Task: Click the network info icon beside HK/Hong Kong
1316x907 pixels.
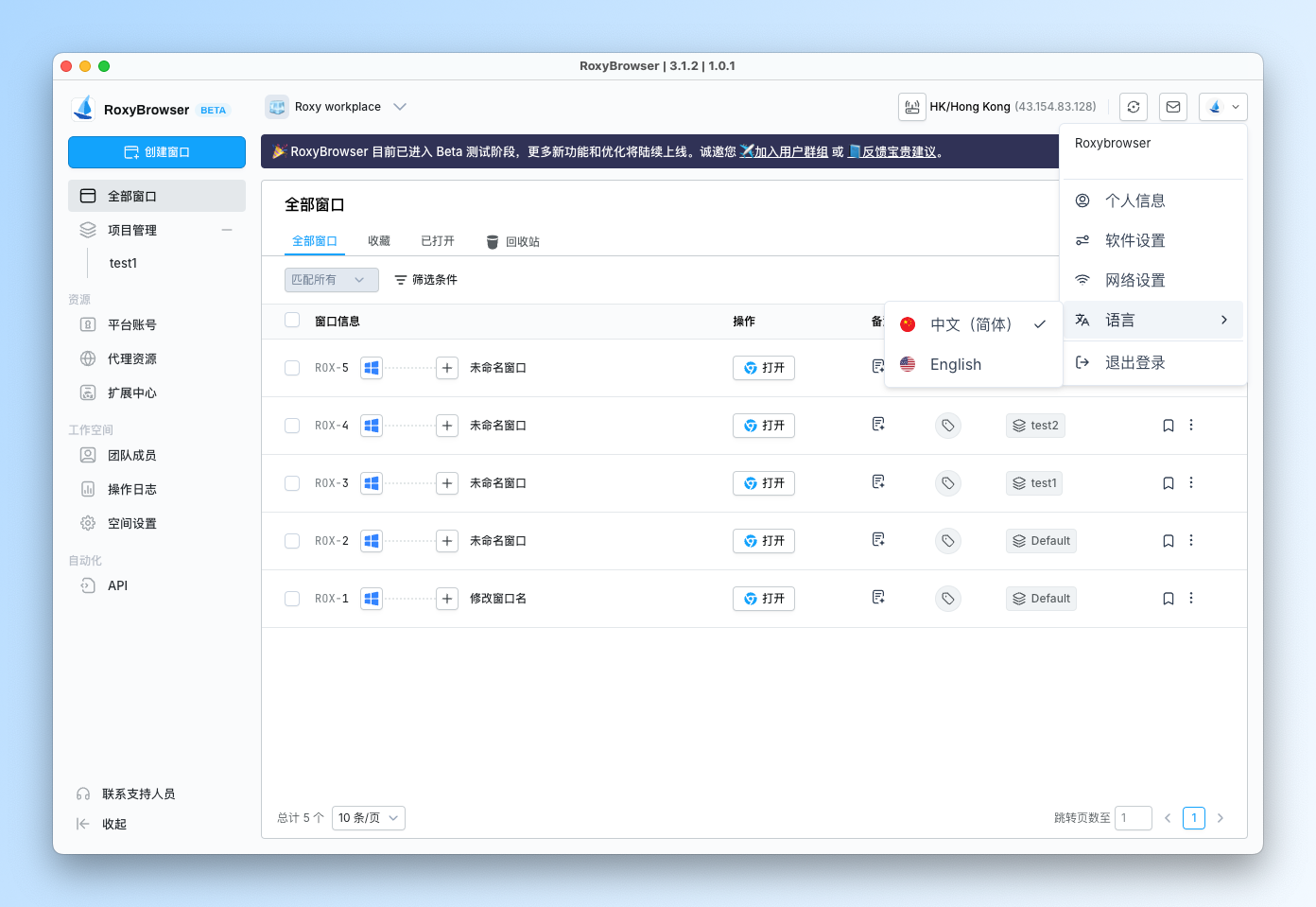Action: [912, 107]
